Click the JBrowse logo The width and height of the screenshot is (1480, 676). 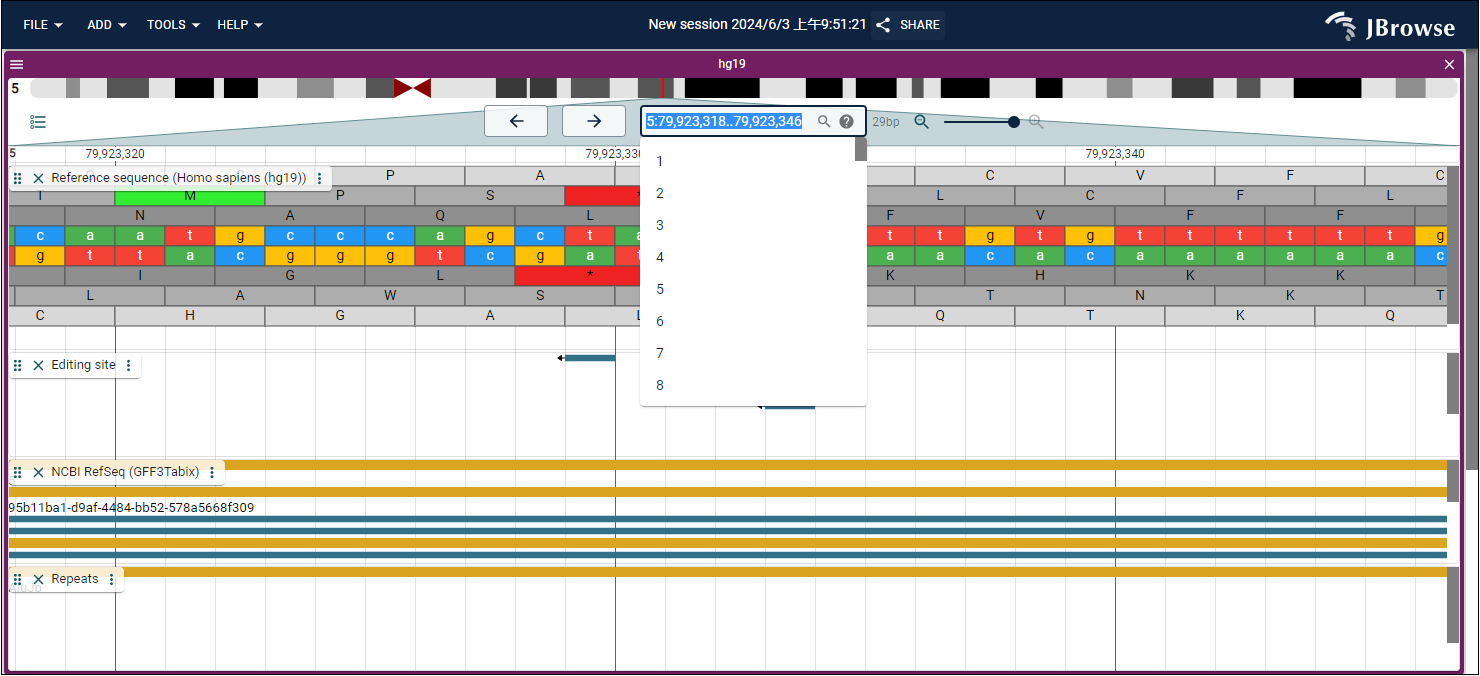point(1390,27)
